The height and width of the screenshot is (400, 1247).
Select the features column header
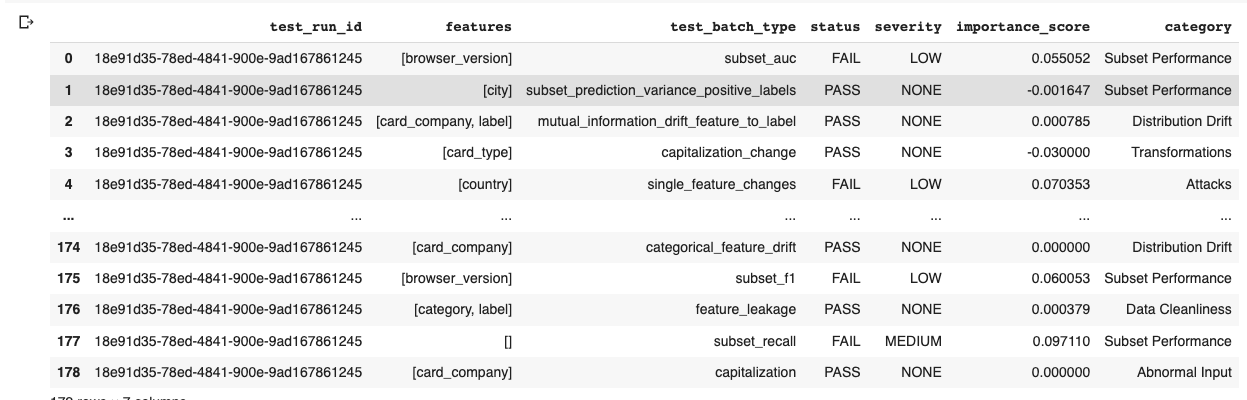point(478,27)
